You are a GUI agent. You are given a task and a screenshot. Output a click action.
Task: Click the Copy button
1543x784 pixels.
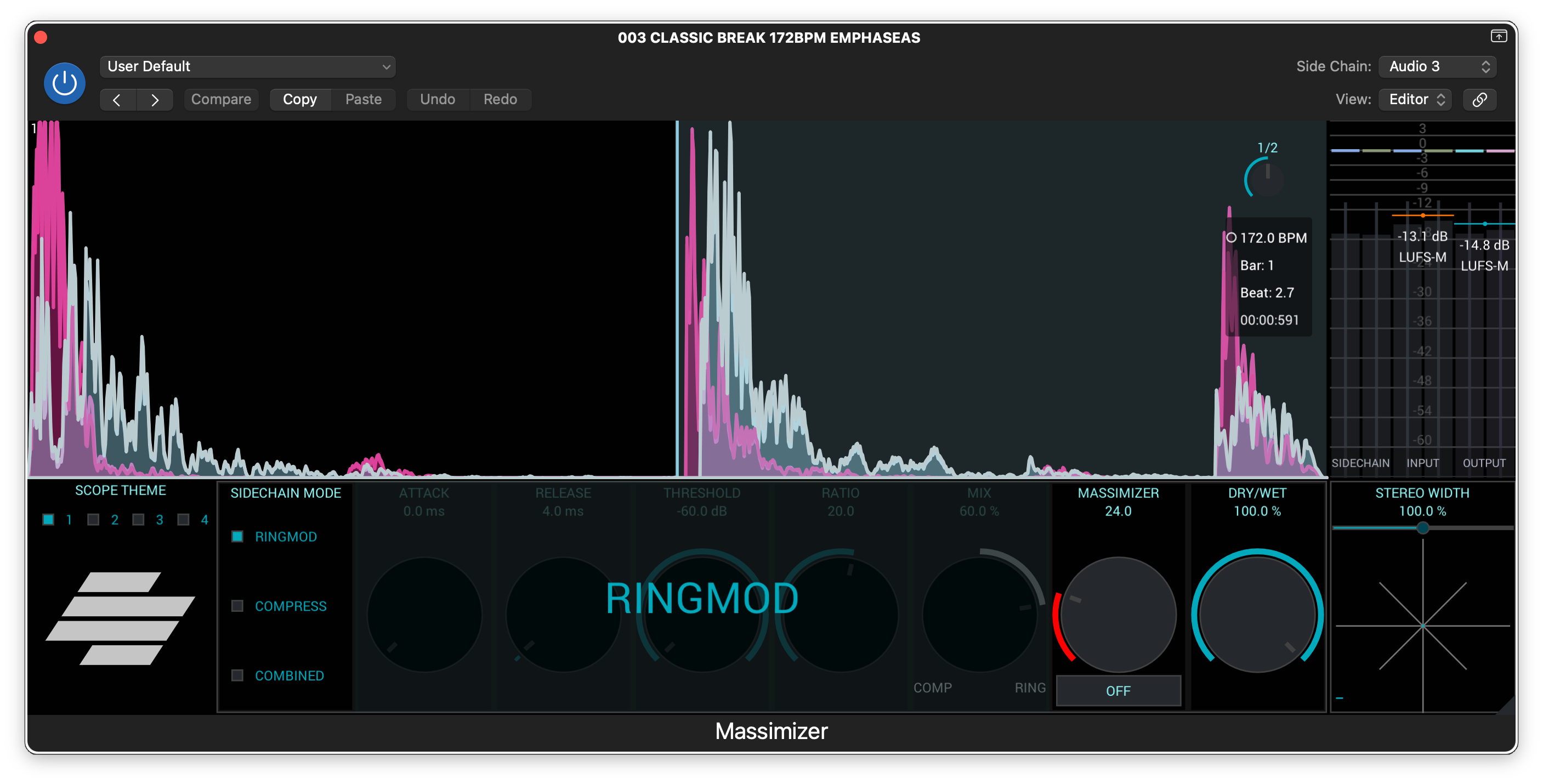click(299, 99)
